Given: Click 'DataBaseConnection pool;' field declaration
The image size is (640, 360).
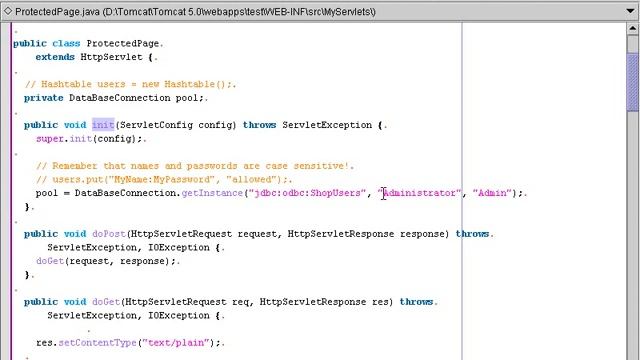Looking at the screenshot, I should tap(136, 98).
